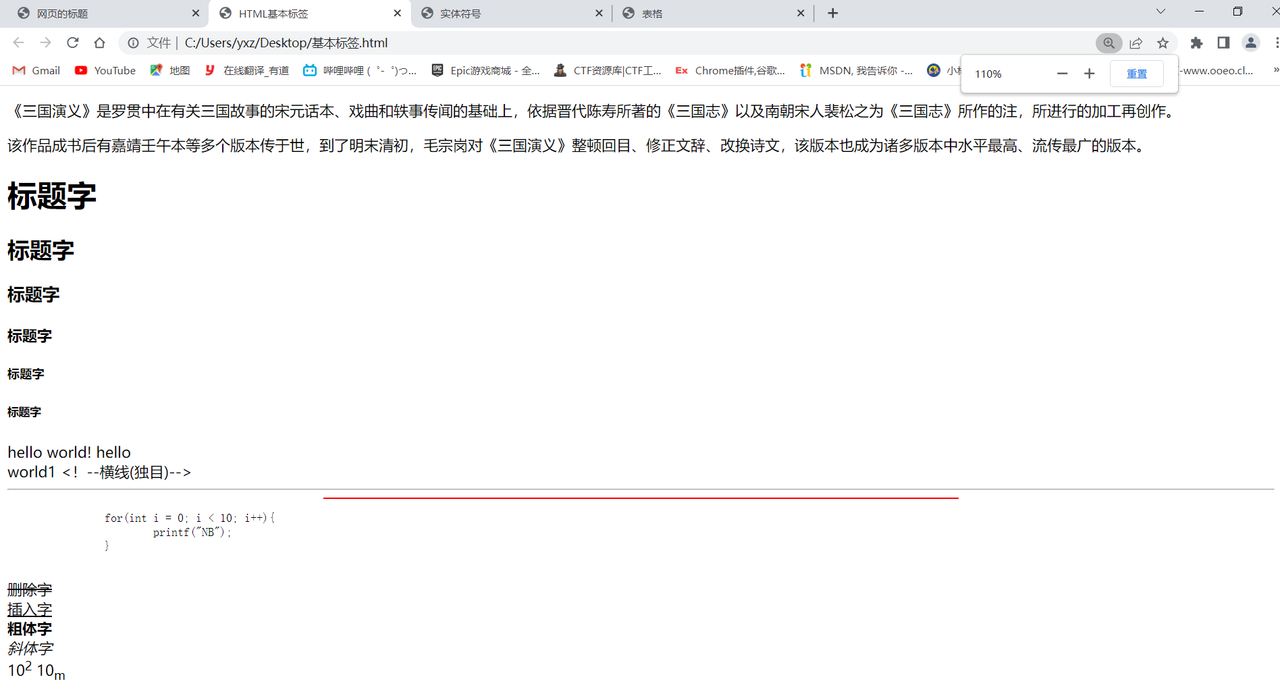Screen dimensions: 1280x690
Task: Open the 哔哩哔哩 bookmark
Action: click(x=360, y=71)
